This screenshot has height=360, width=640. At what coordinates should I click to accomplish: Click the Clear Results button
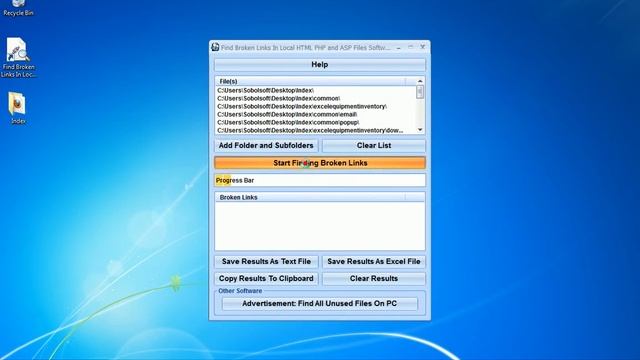[374, 279]
